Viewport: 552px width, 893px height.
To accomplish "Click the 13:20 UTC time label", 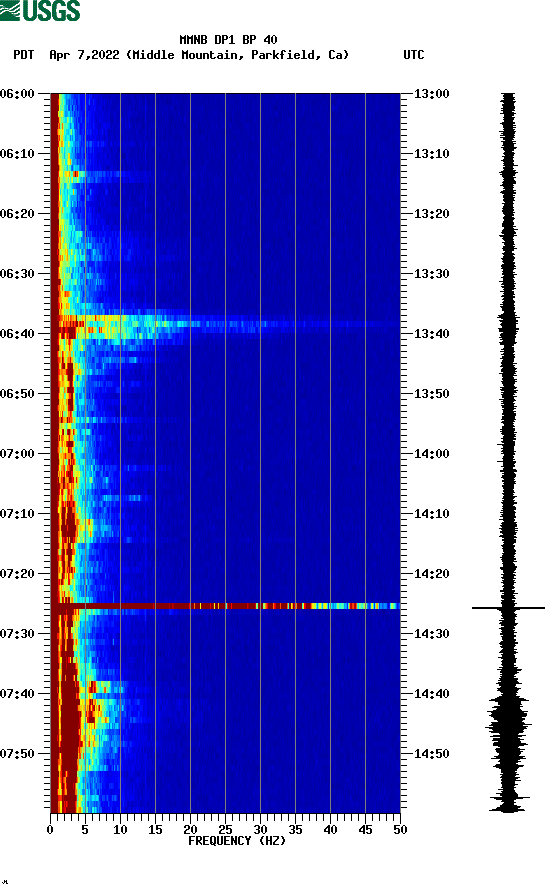I will (431, 214).
